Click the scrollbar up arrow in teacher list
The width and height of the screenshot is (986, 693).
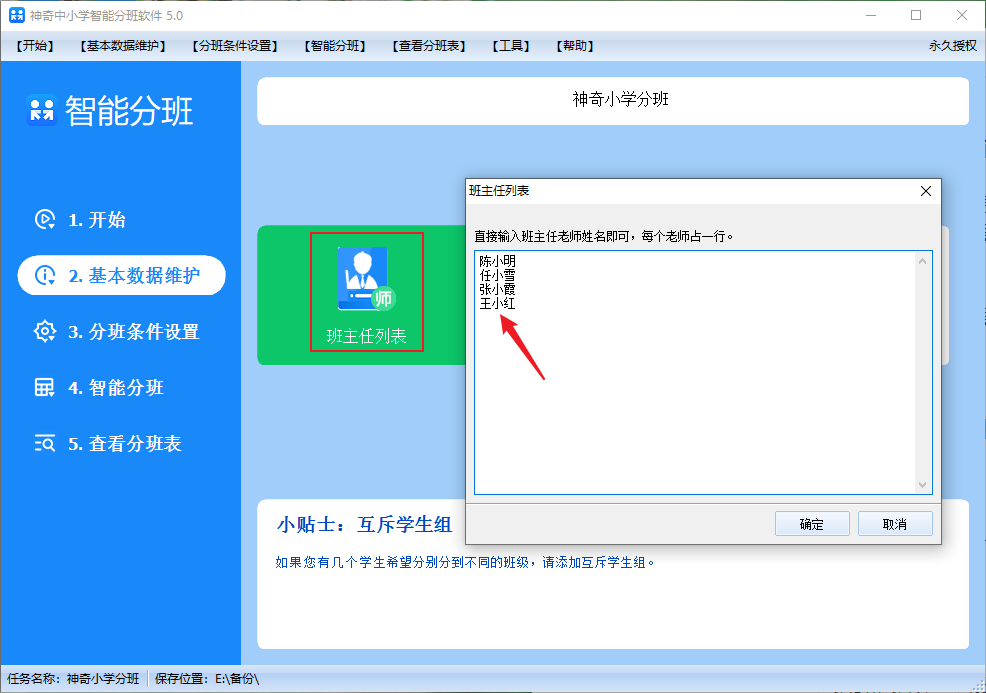pos(922,260)
